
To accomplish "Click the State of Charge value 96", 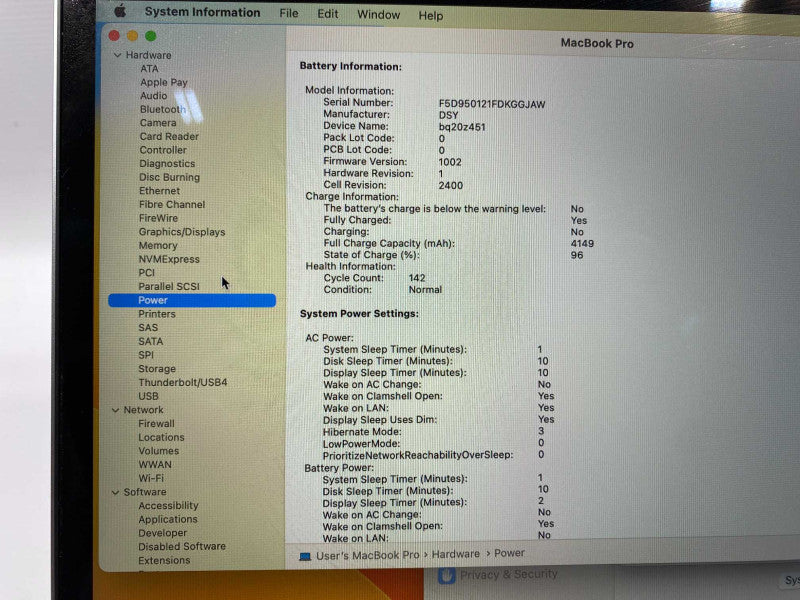I will click(x=577, y=255).
